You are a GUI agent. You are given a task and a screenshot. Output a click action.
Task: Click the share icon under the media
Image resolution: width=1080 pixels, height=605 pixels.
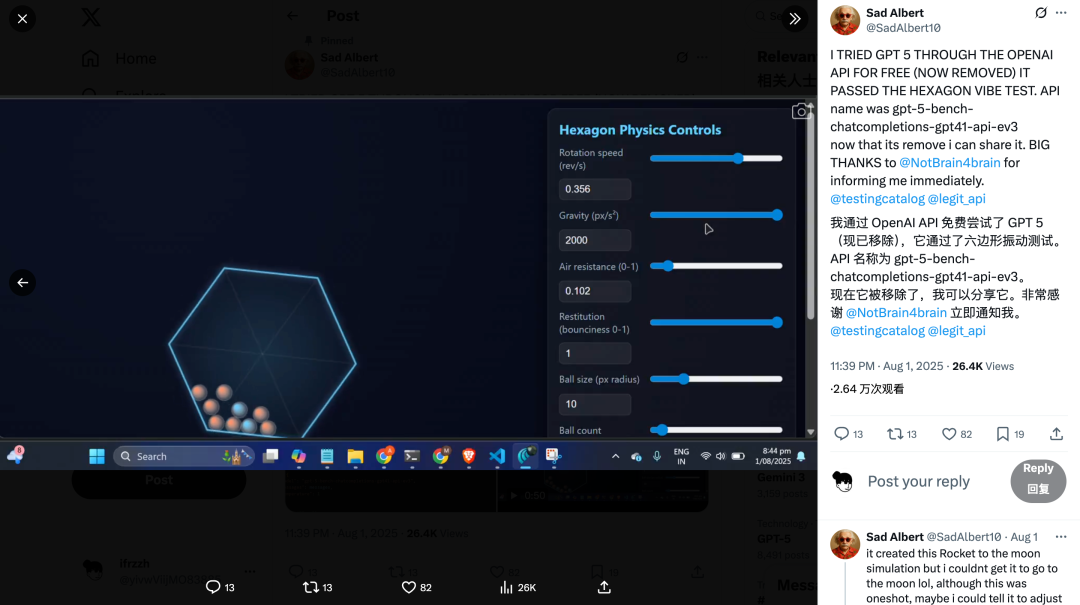click(604, 587)
